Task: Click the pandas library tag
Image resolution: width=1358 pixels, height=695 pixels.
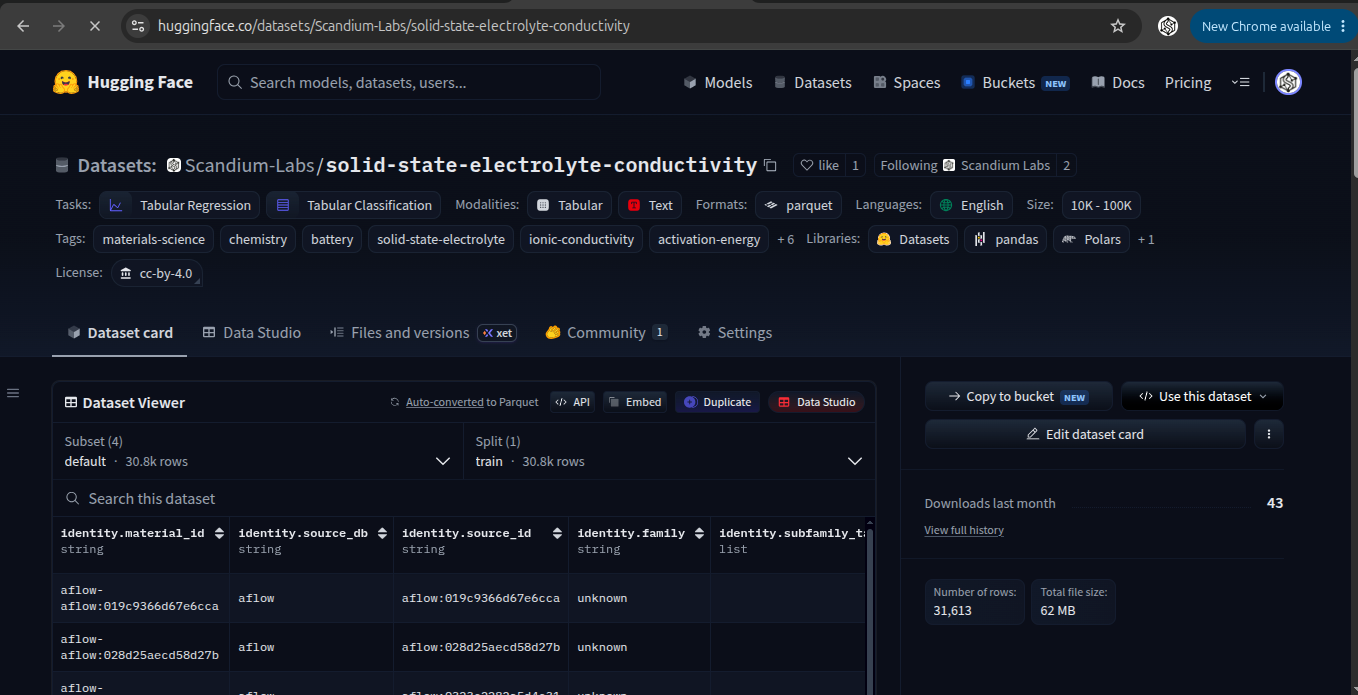Action: pyautogui.click(x=1006, y=239)
